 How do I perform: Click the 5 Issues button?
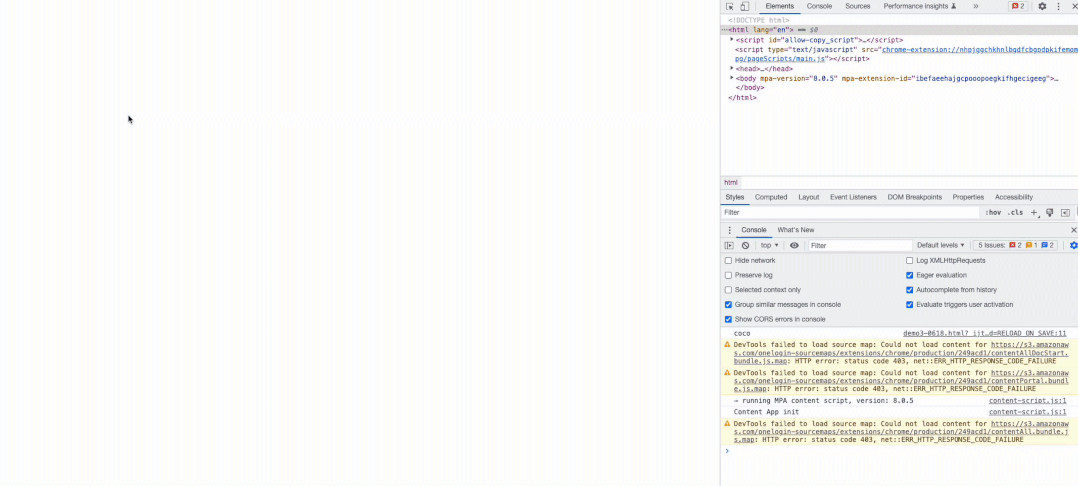tap(1014, 245)
